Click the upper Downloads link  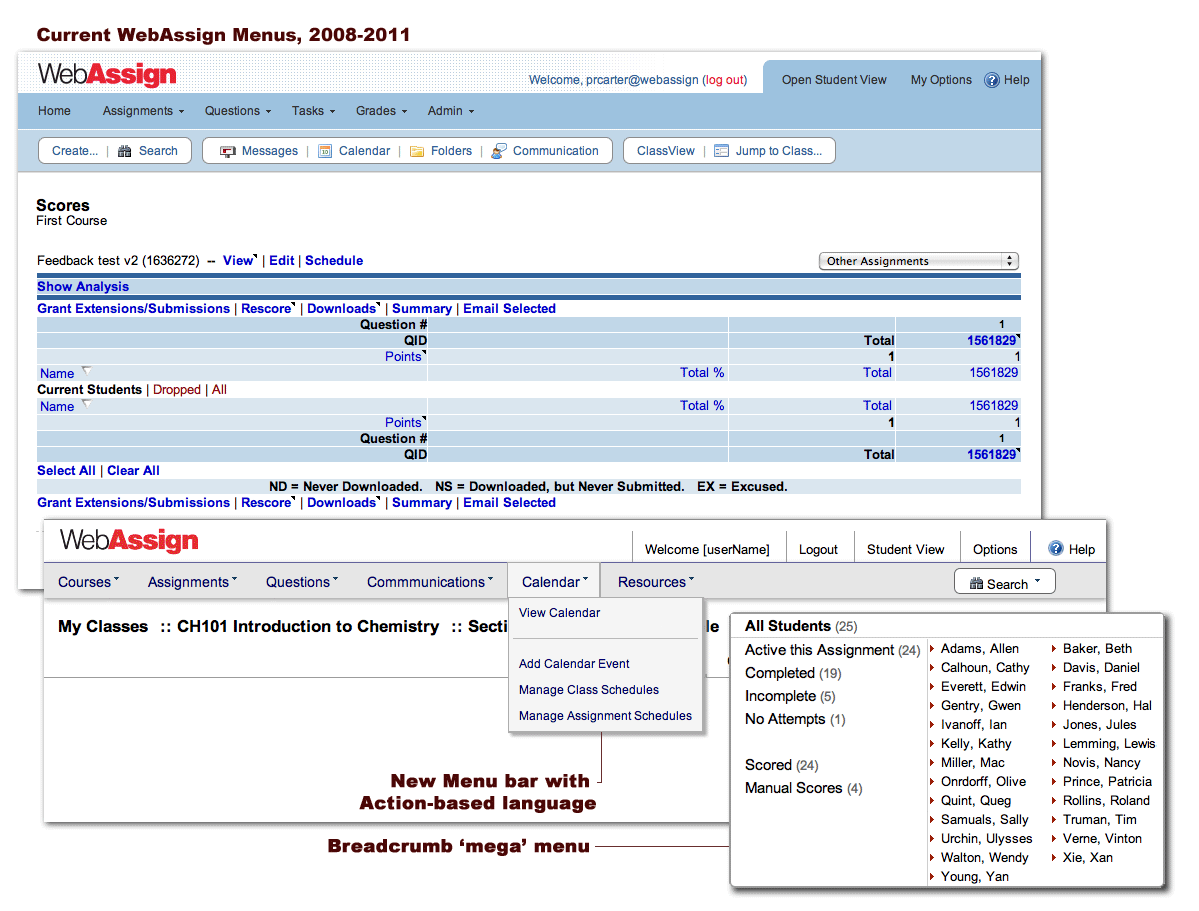(x=342, y=309)
